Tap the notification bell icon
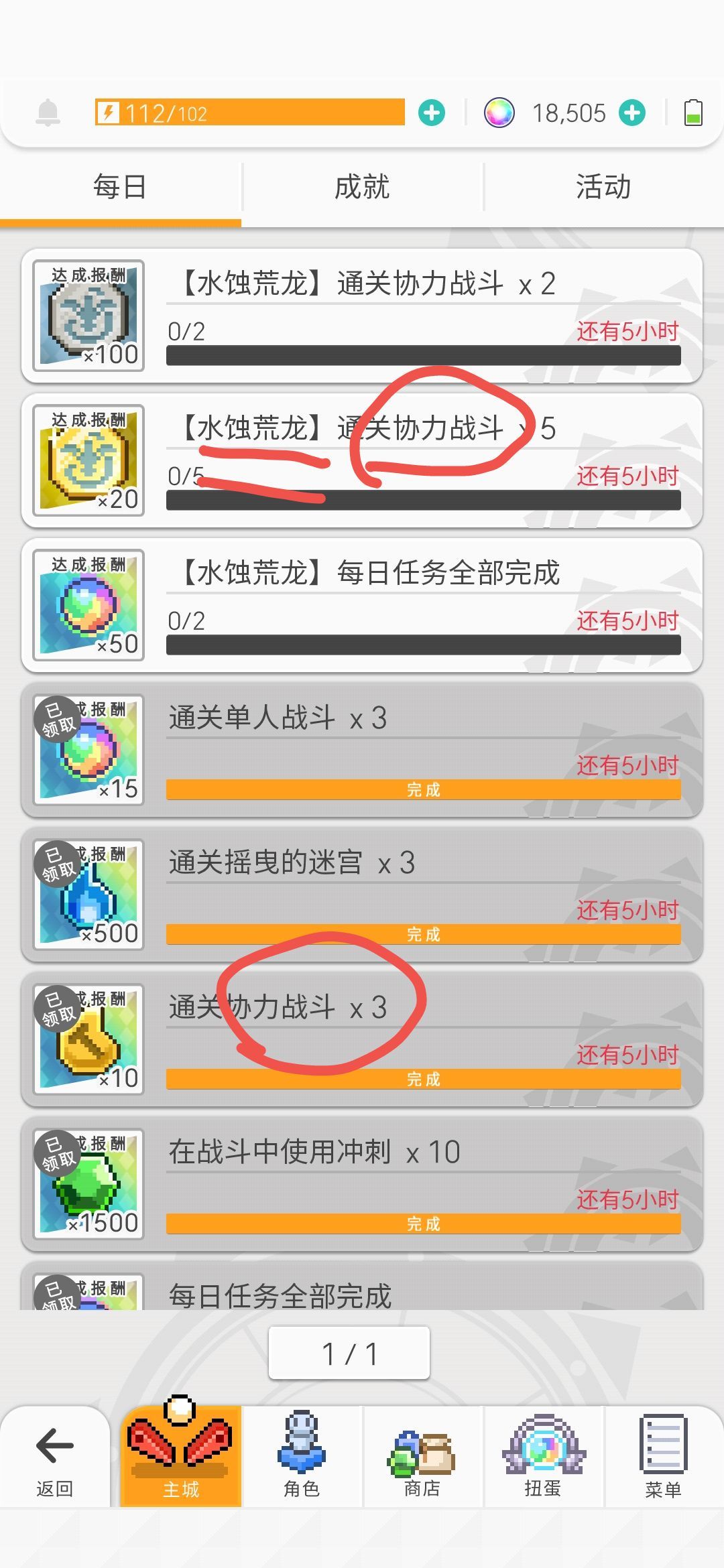This screenshot has width=724, height=1568. click(x=48, y=113)
